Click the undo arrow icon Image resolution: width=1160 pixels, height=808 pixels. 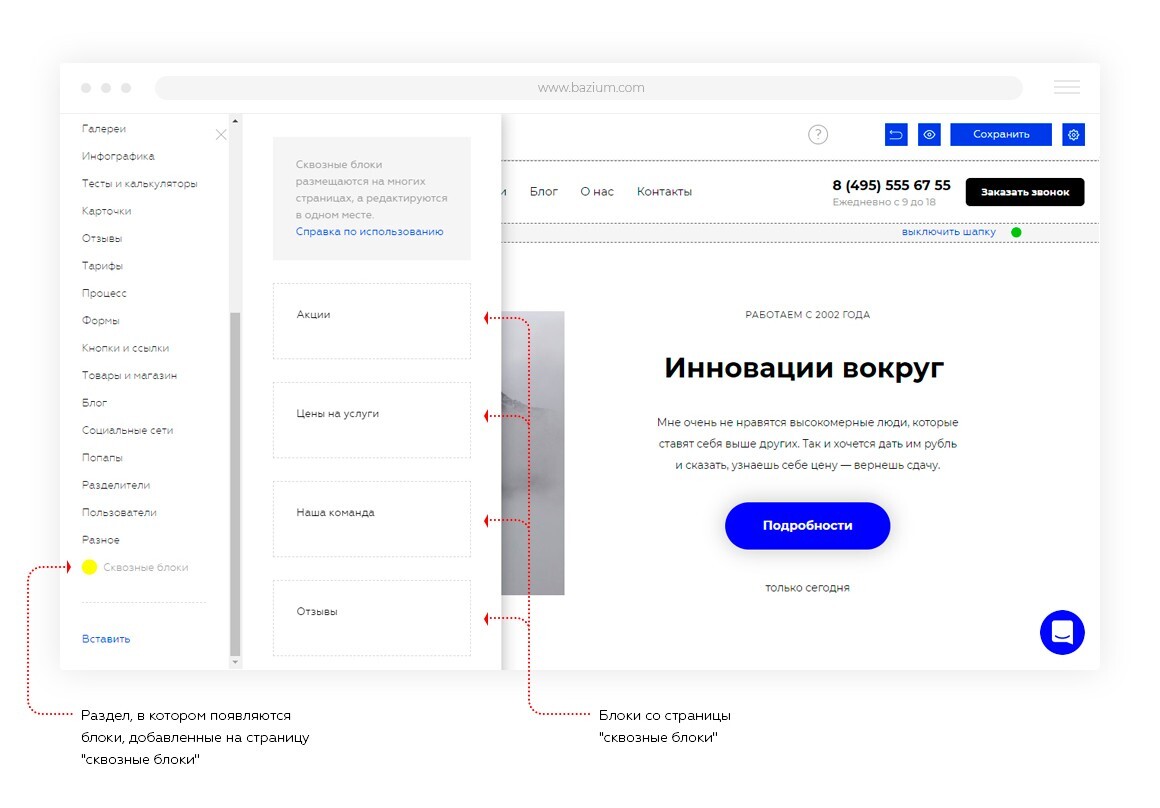(x=895, y=135)
